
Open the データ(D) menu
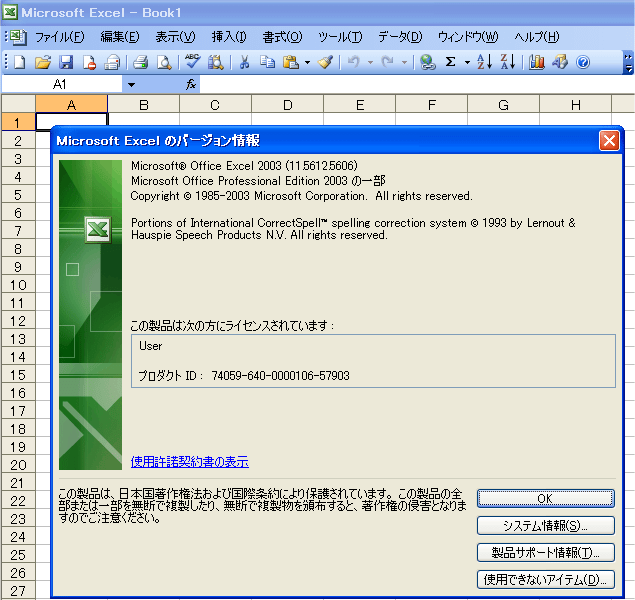[400, 37]
